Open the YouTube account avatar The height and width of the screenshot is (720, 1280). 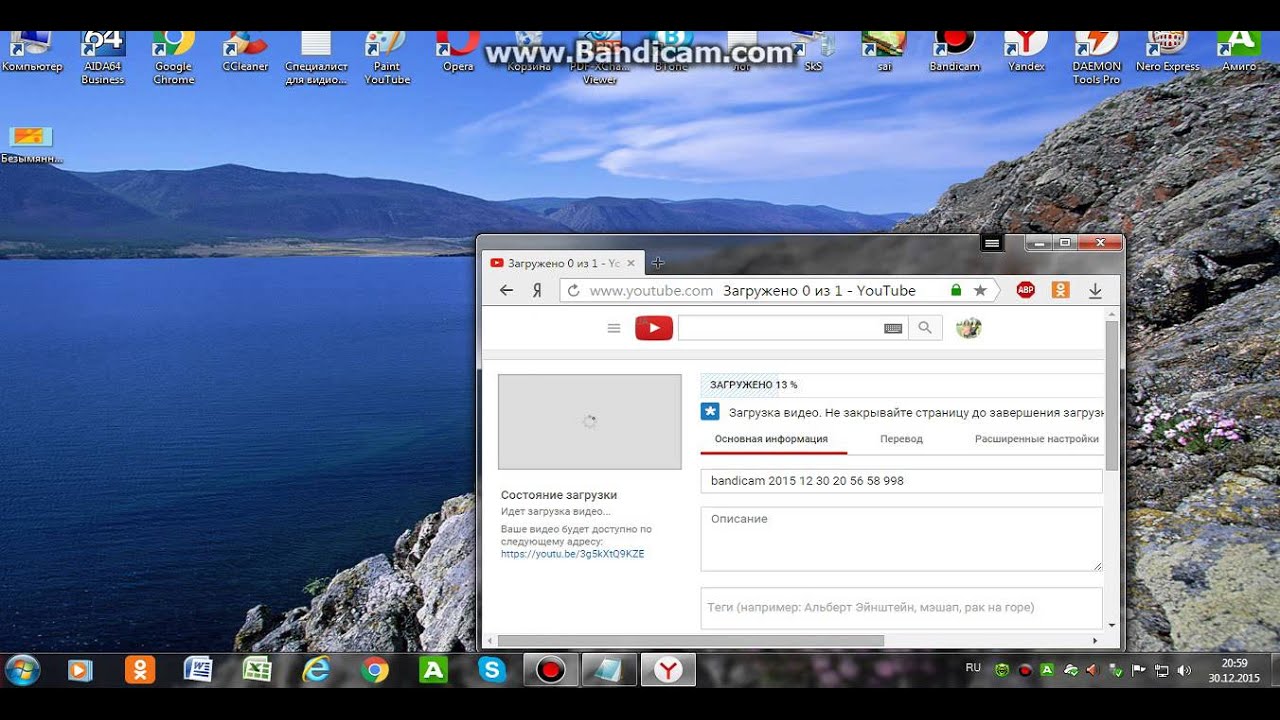[968, 328]
